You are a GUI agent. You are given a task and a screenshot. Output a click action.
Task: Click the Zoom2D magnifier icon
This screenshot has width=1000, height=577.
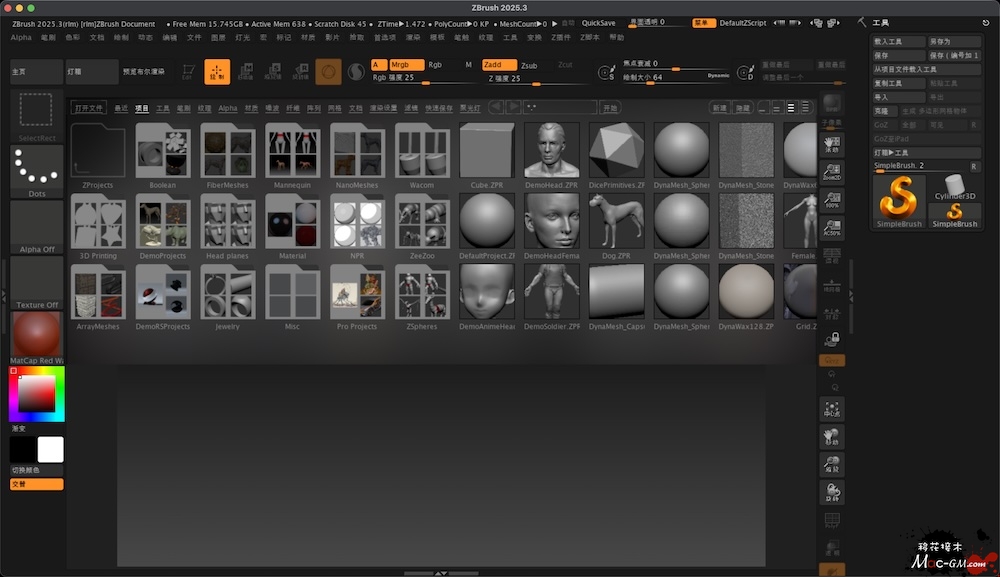click(832, 173)
